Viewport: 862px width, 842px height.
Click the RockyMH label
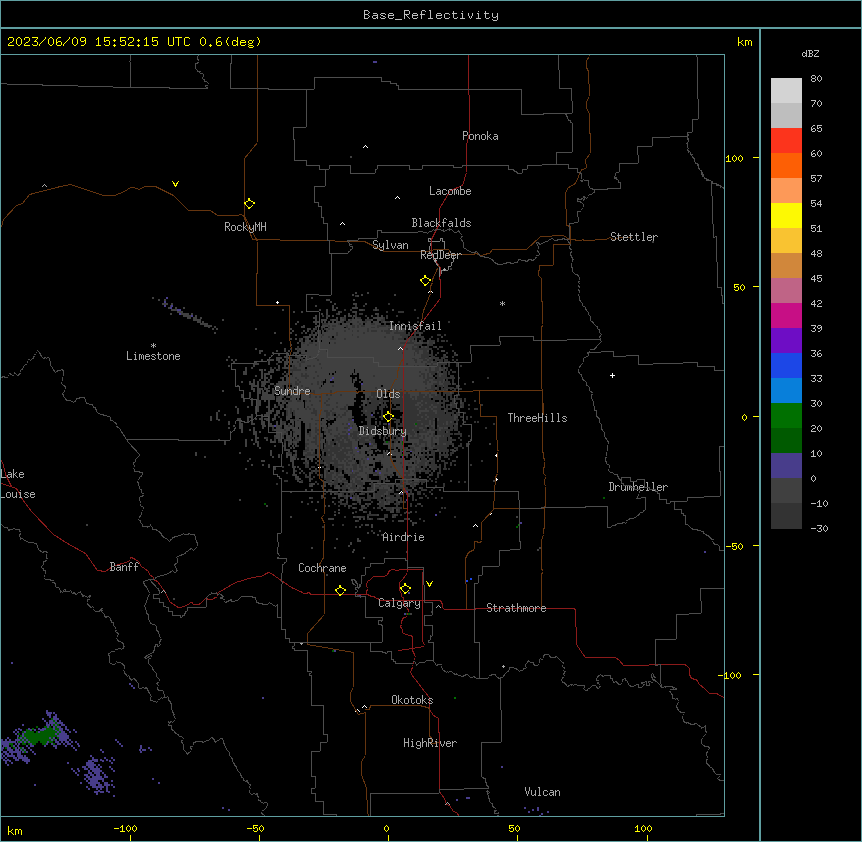[x=245, y=227]
